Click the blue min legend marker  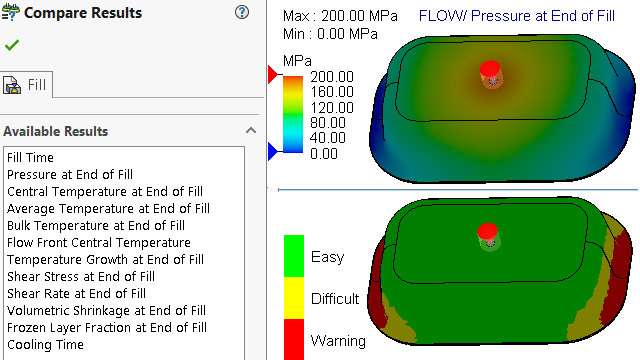coord(272,151)
